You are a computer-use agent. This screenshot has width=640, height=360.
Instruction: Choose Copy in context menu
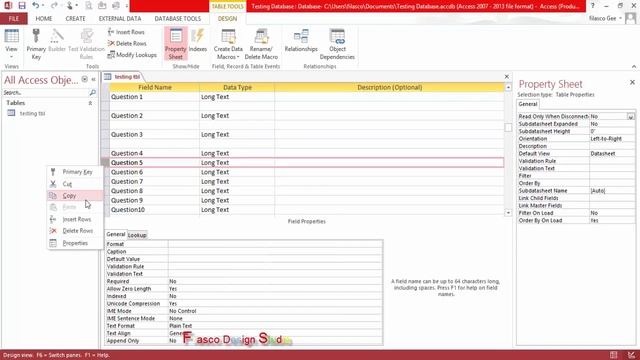click(x=75, y=196)
